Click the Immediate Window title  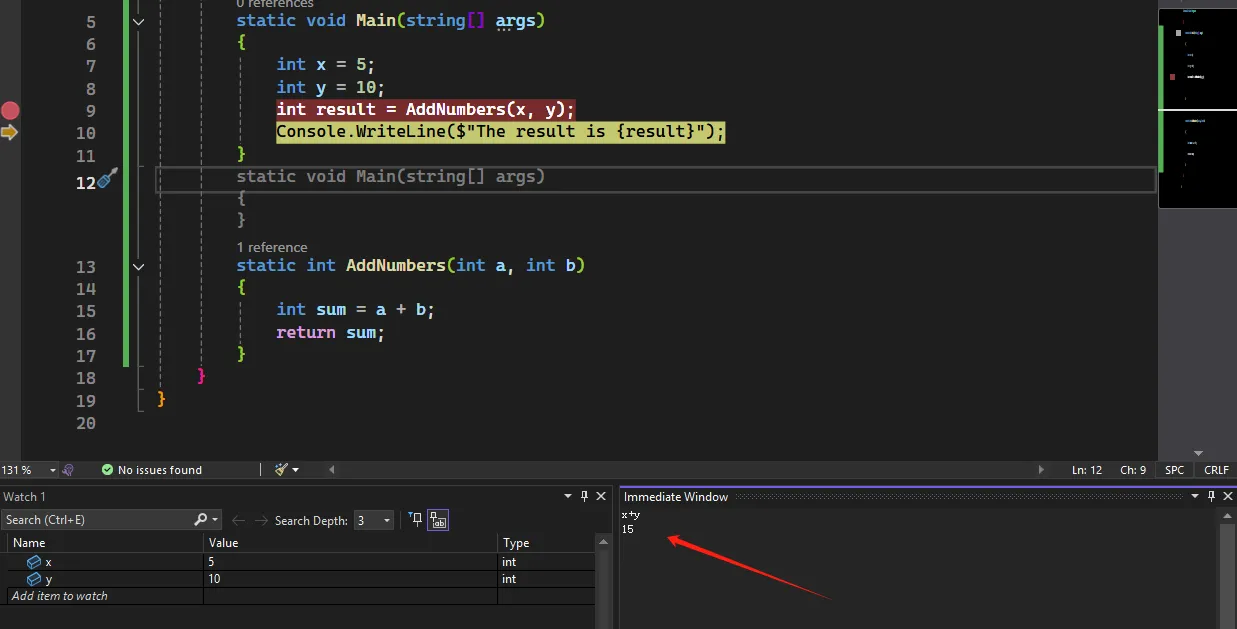[676, 497]
